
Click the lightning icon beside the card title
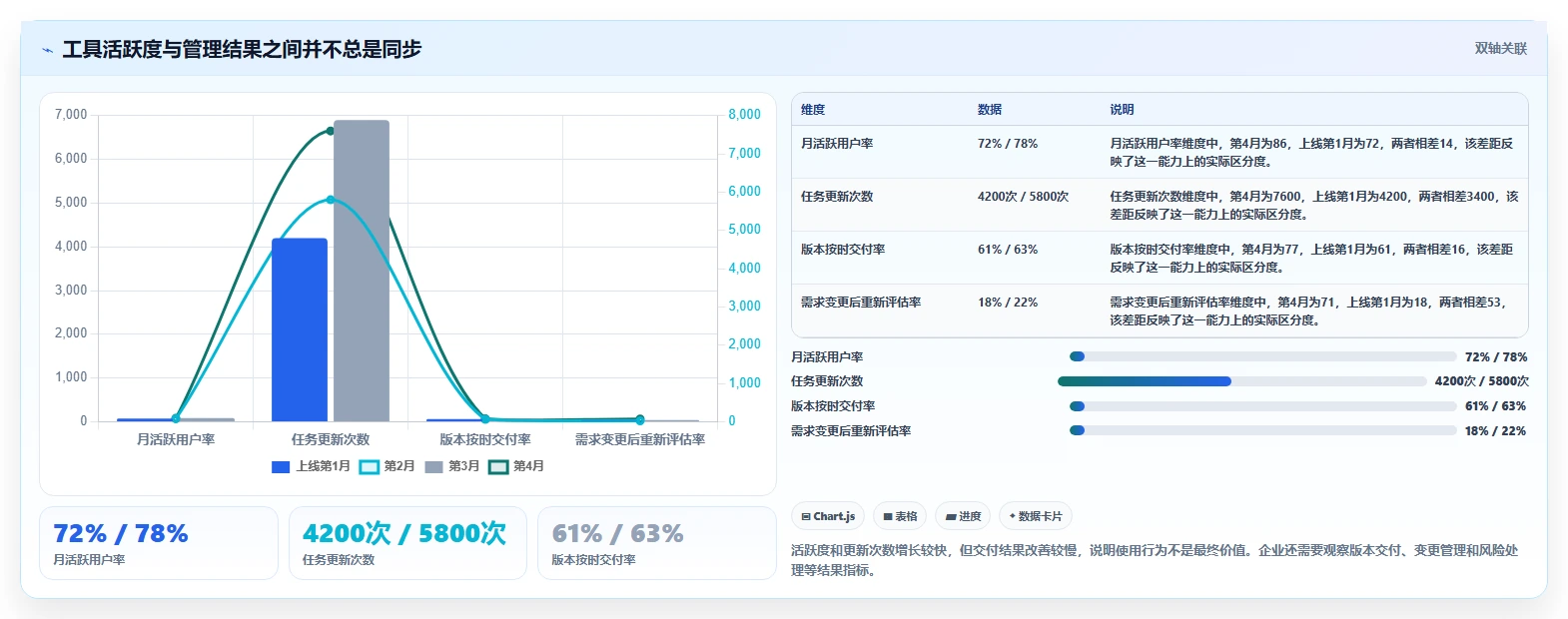[47, 50]
